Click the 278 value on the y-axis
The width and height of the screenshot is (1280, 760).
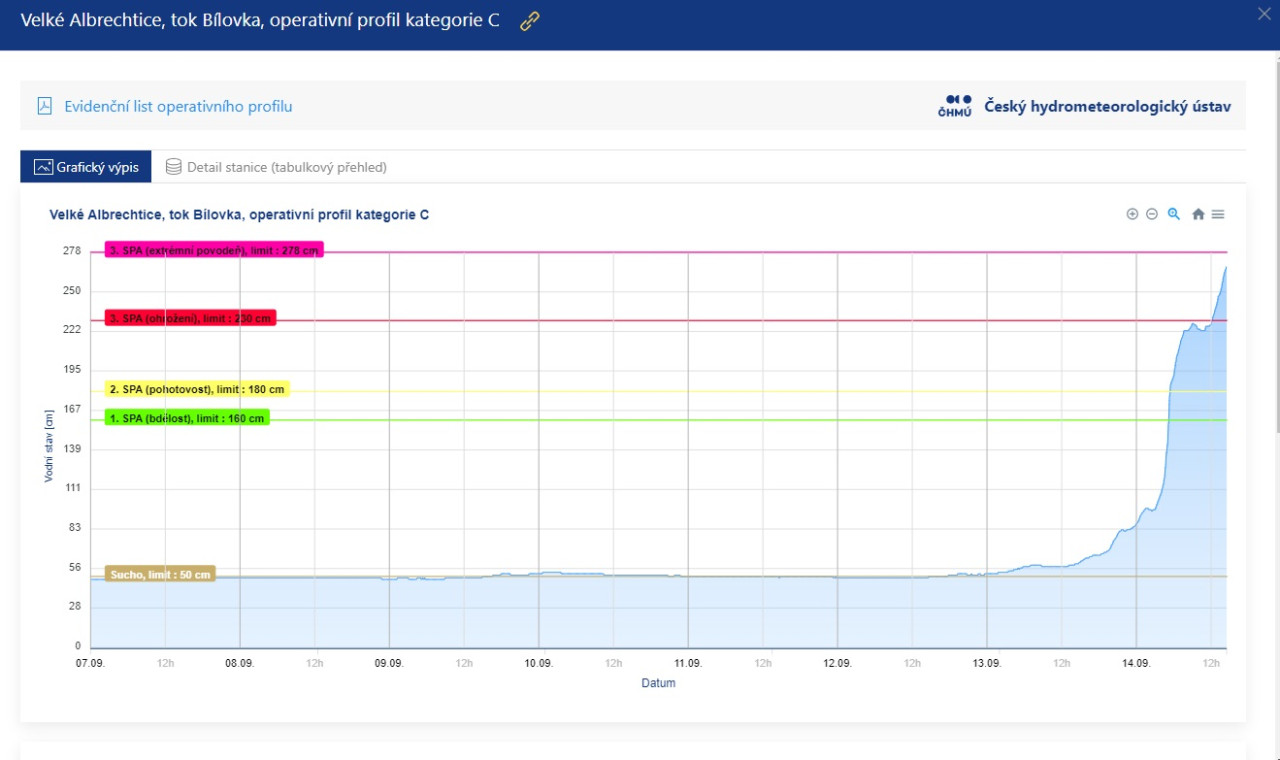72,251
